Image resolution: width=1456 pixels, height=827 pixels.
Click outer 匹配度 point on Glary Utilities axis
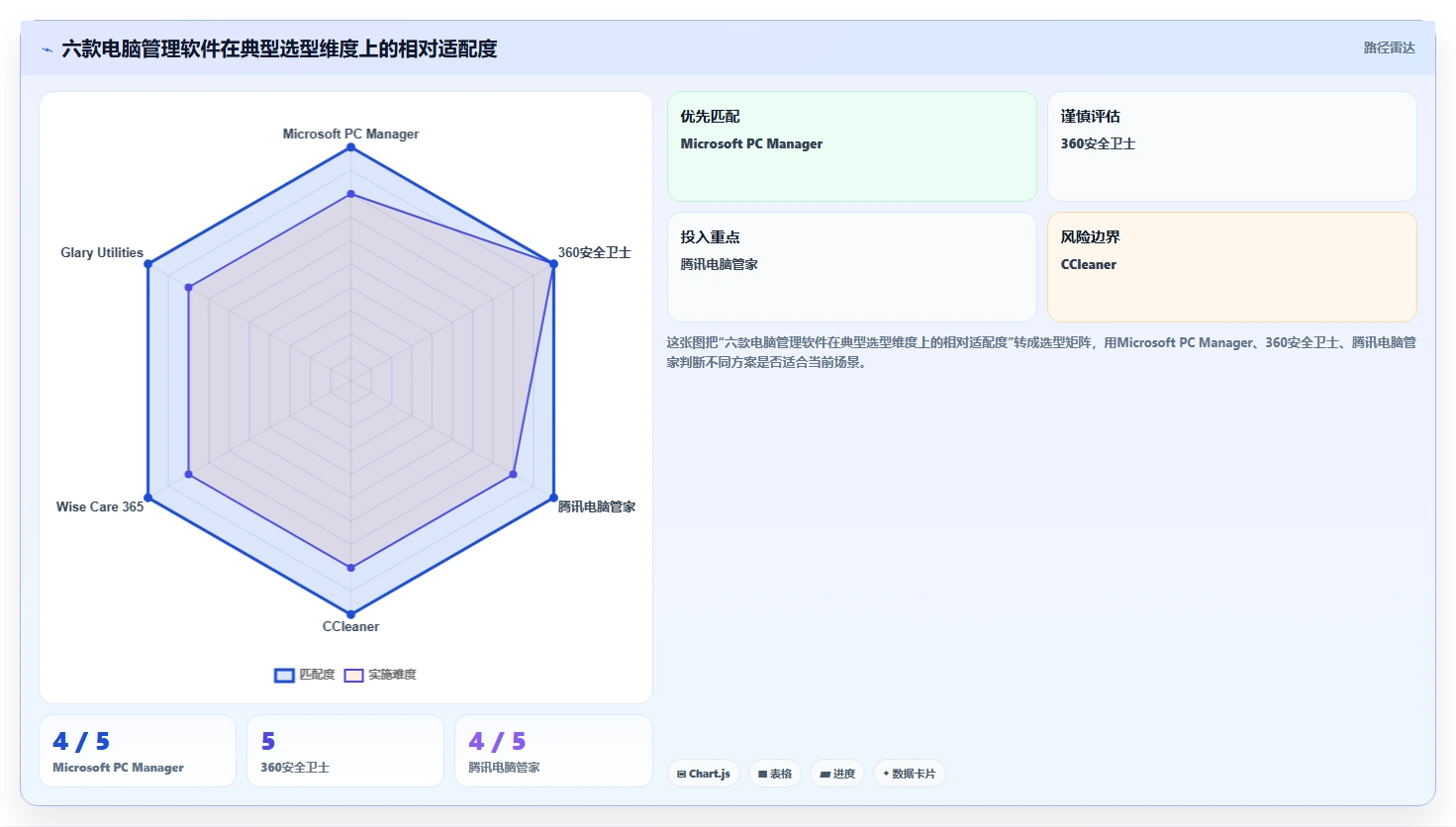point(148,264)
